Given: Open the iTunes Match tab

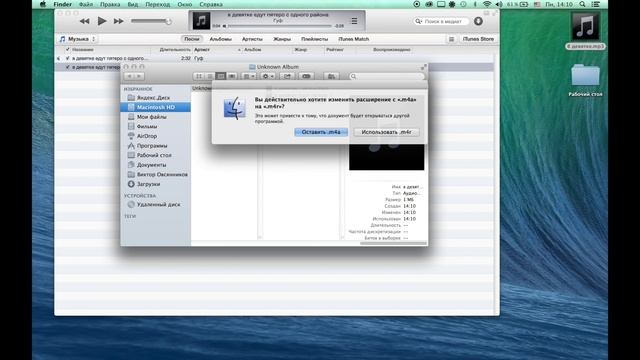Looking at the screenshot, I should (x=353, y=39).
